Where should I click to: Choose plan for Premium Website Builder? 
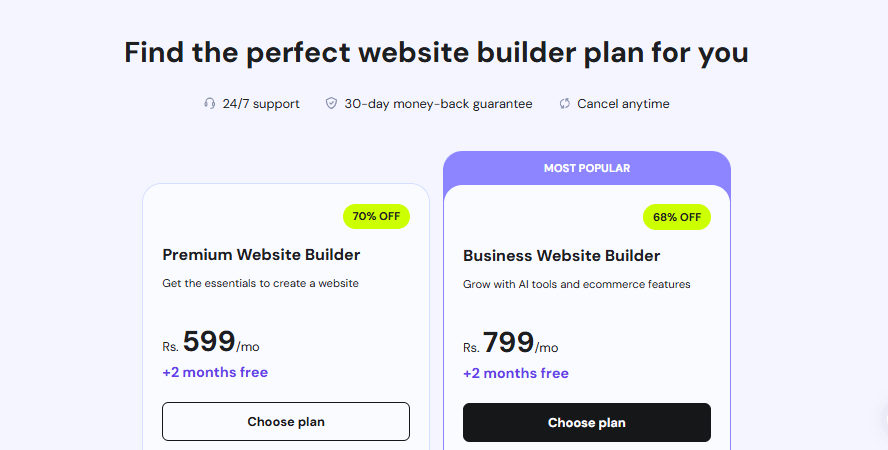286,422
